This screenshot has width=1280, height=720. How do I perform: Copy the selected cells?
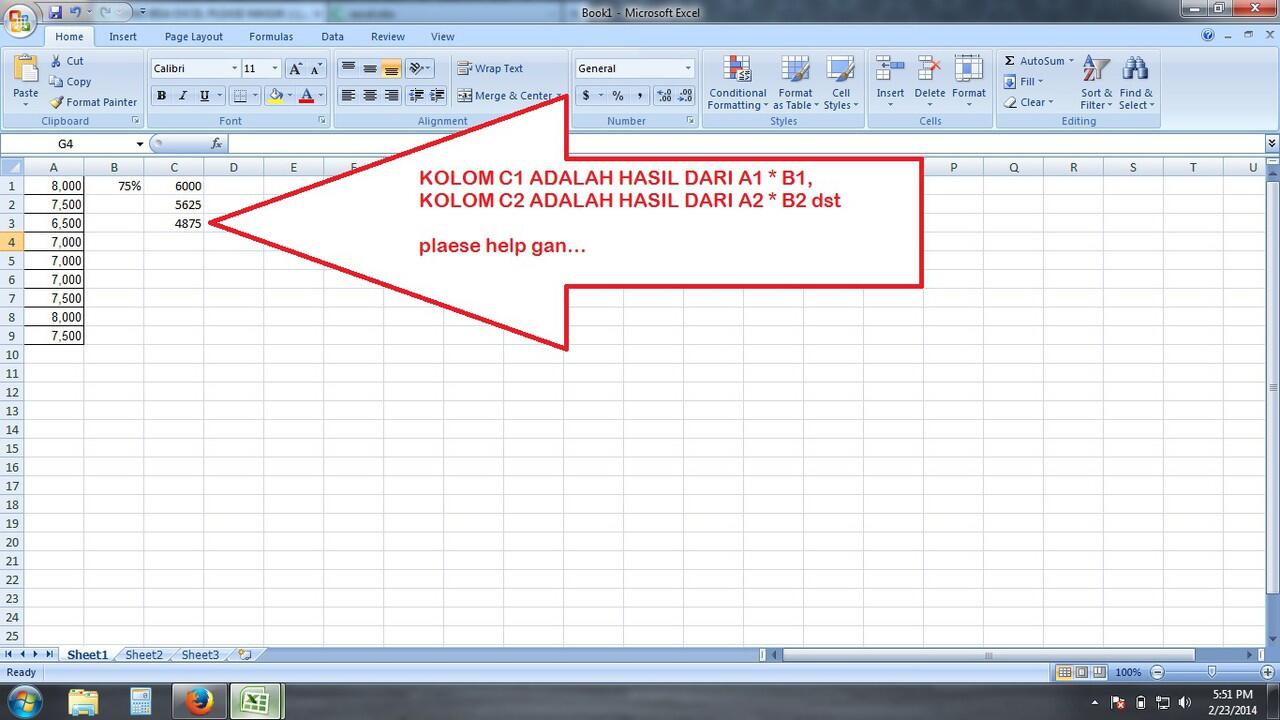click(x=70, y=82)
